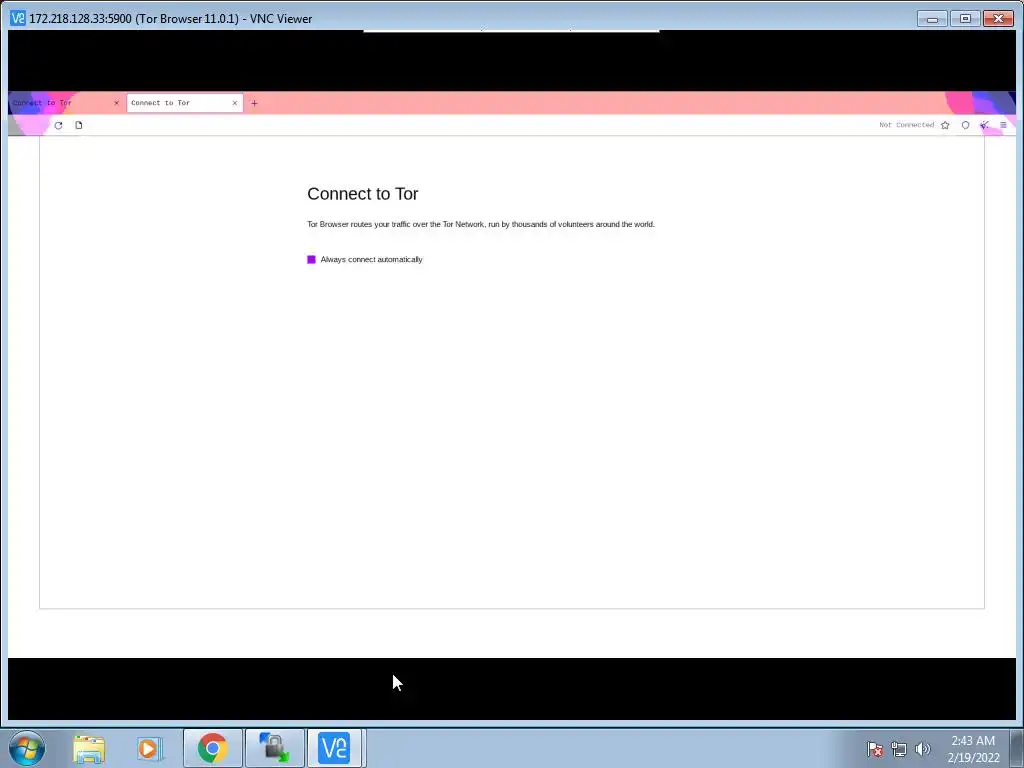Click the Tor Browser routes your traffic description
The width and height of the screenshot is (1024, 768).
[481, 224]
